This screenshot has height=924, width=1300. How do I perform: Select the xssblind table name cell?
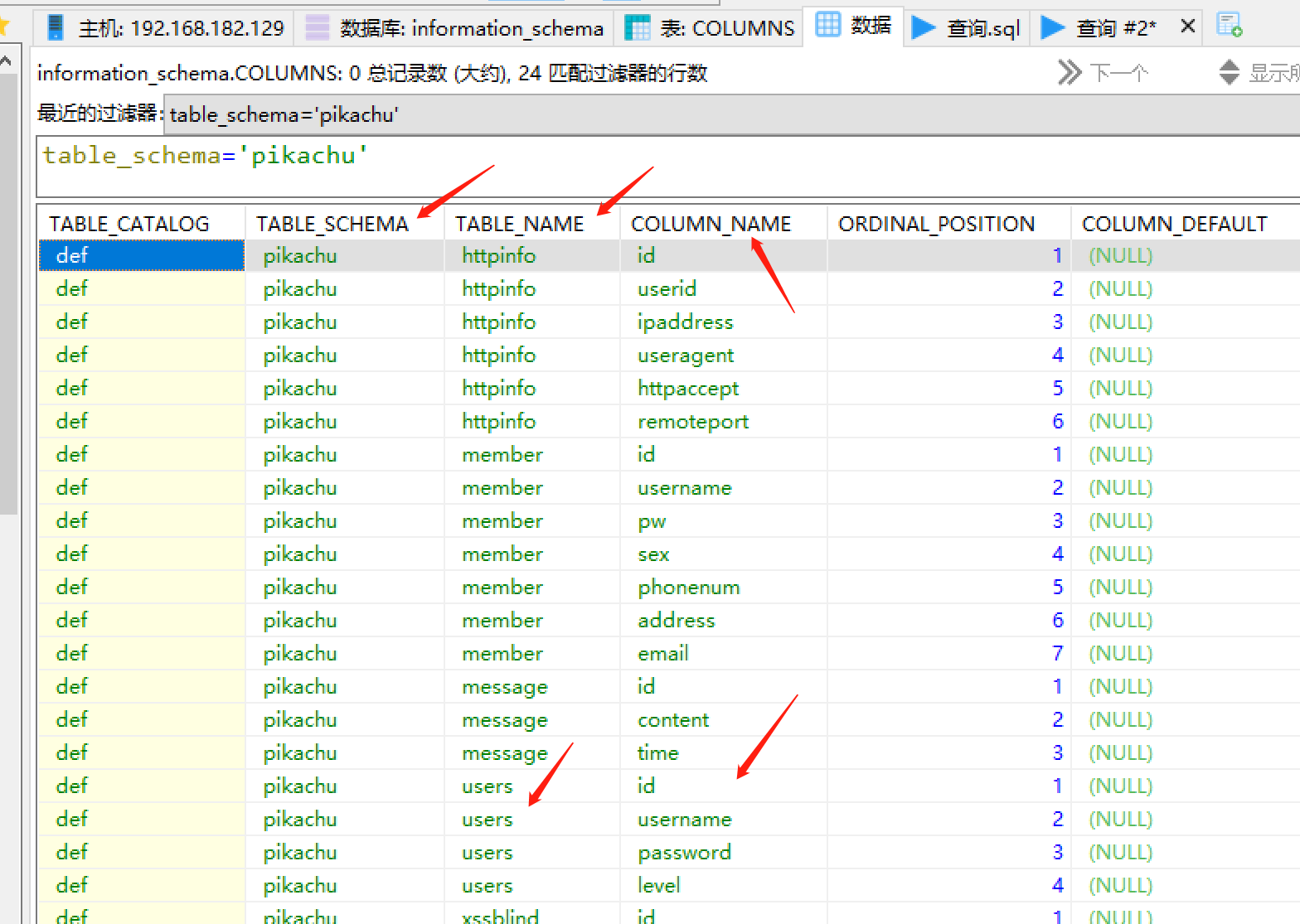click(531, 914)
